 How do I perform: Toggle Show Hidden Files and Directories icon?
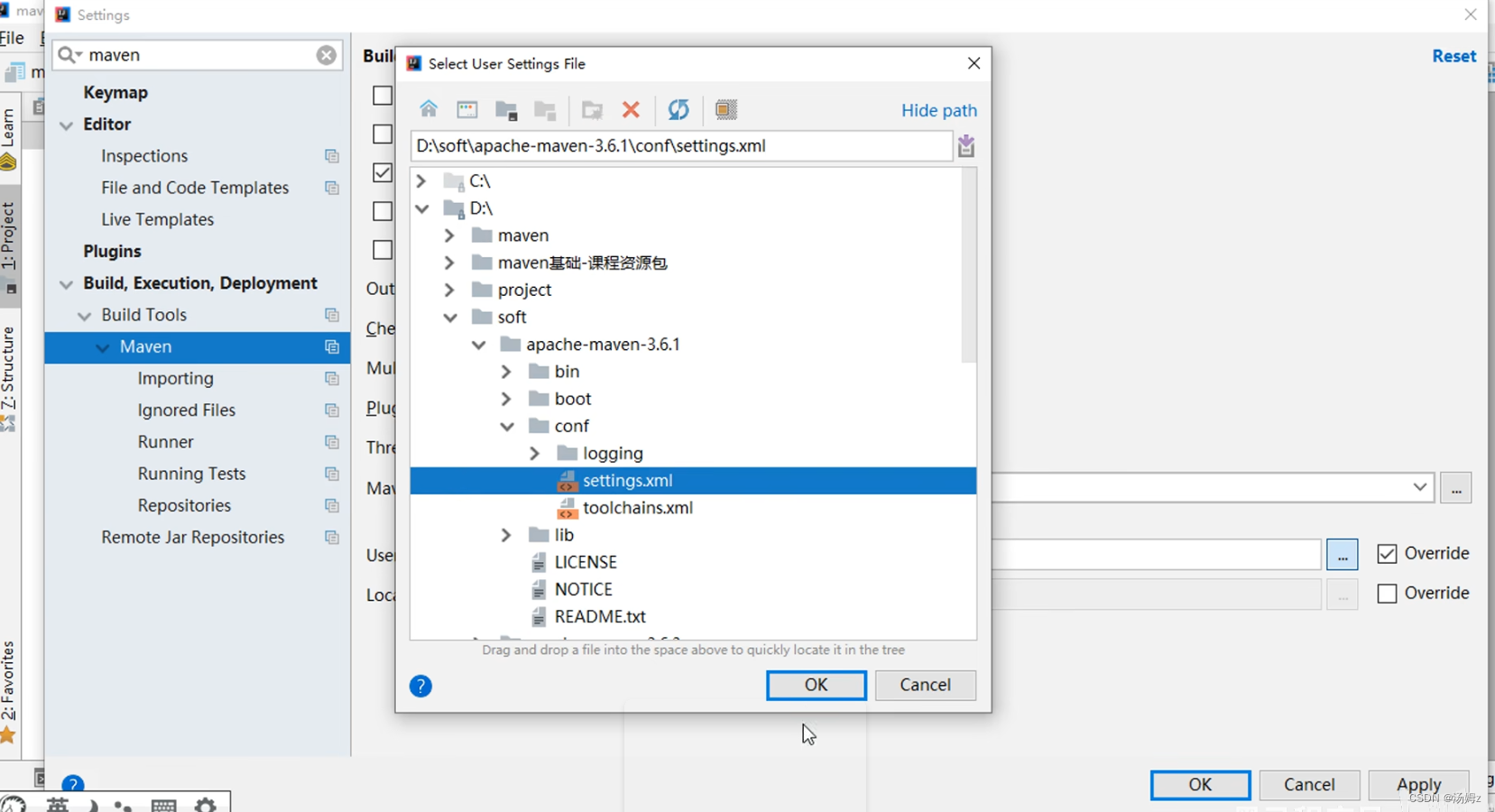pos(725,109)
